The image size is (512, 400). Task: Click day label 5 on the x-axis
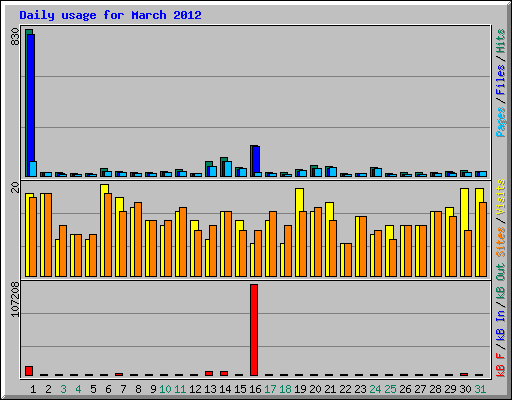pos(93,389)
